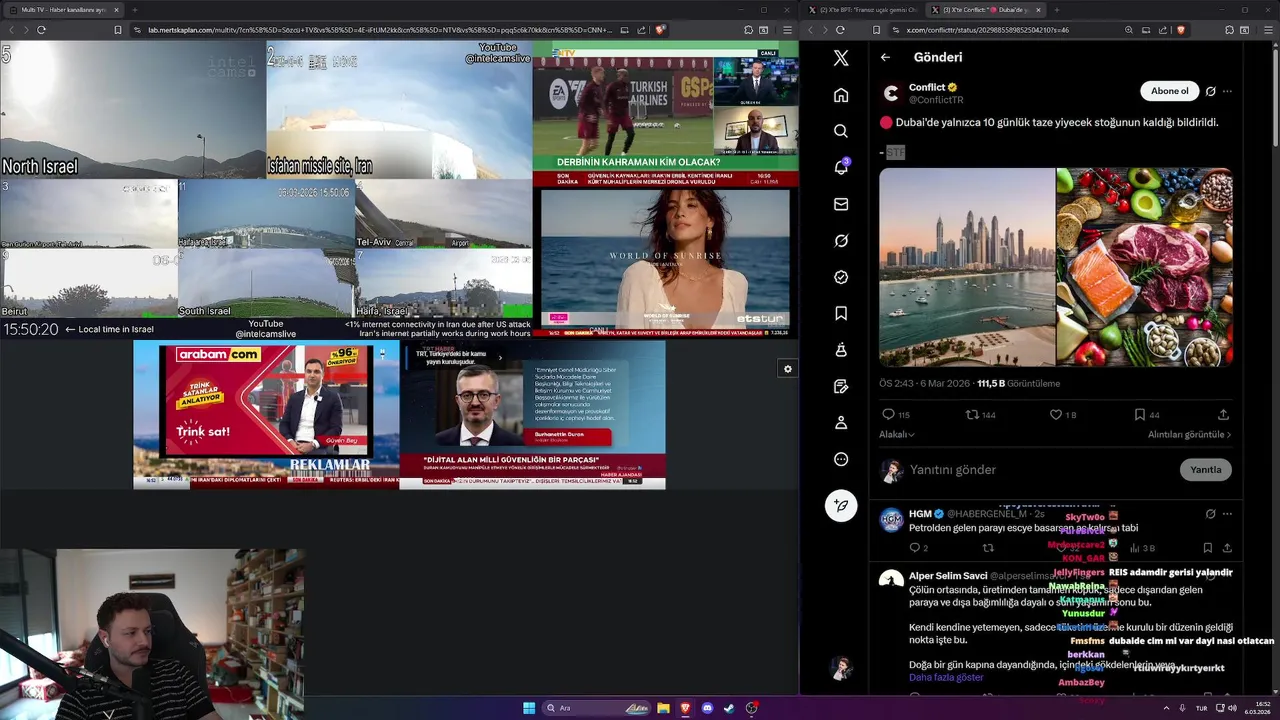Open X messages envelope icon

click(x=841, y=204)
